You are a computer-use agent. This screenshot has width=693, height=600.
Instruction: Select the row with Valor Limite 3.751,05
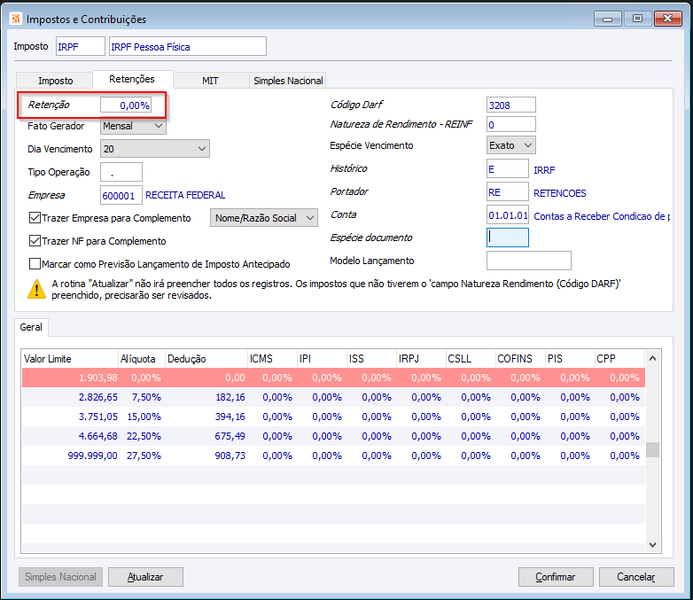(x=333, y=417)
